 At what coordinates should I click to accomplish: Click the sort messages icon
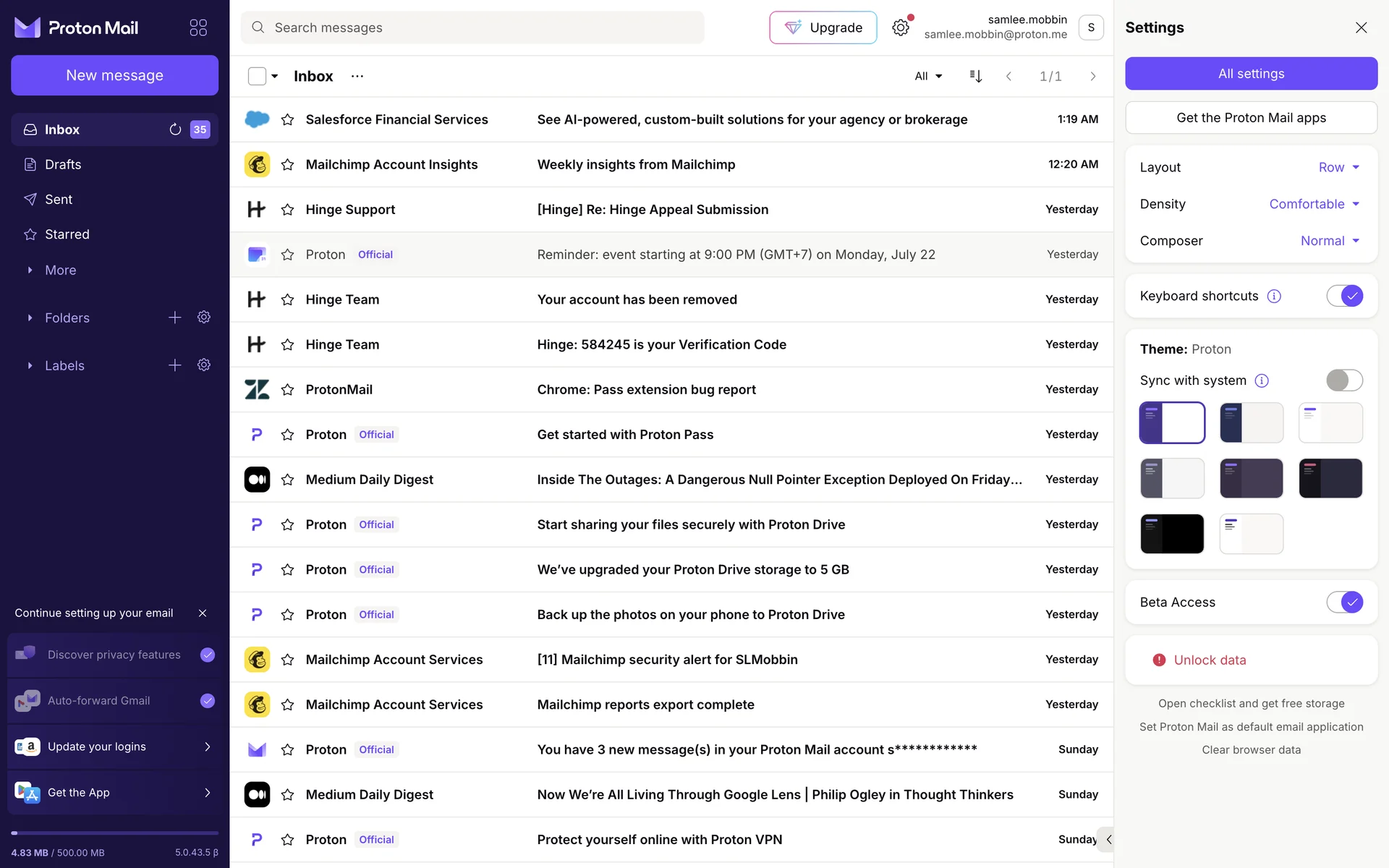tap(975, 76)
